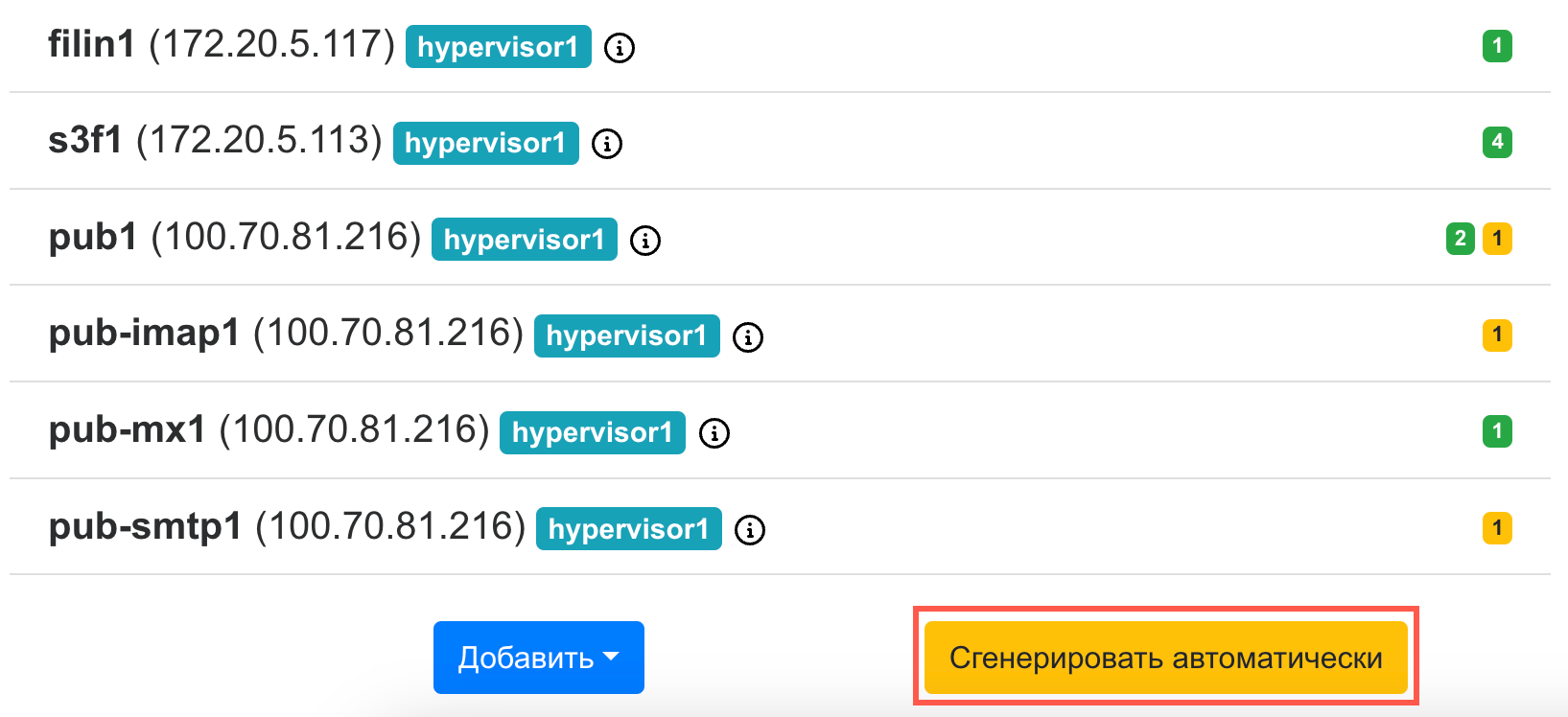Show info for pub-imap1 host
This screenshot has height=717, width=1568.
coord(748,336)
